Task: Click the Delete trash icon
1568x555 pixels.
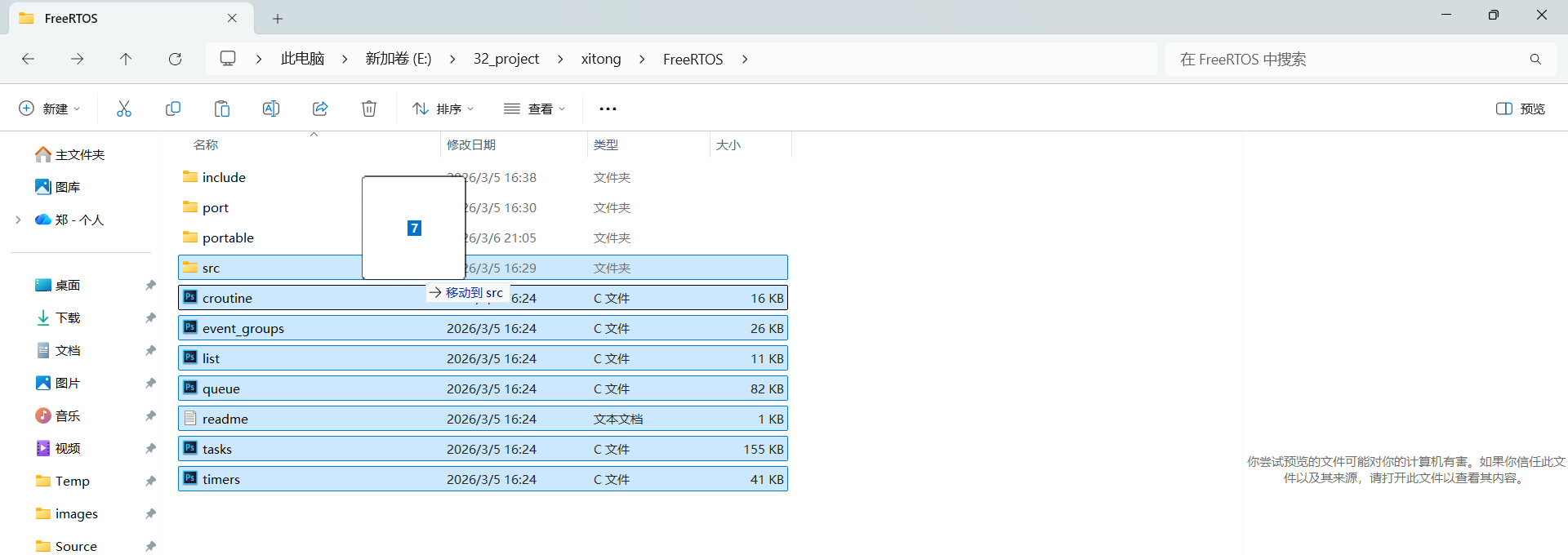Action: coord(369,109)
